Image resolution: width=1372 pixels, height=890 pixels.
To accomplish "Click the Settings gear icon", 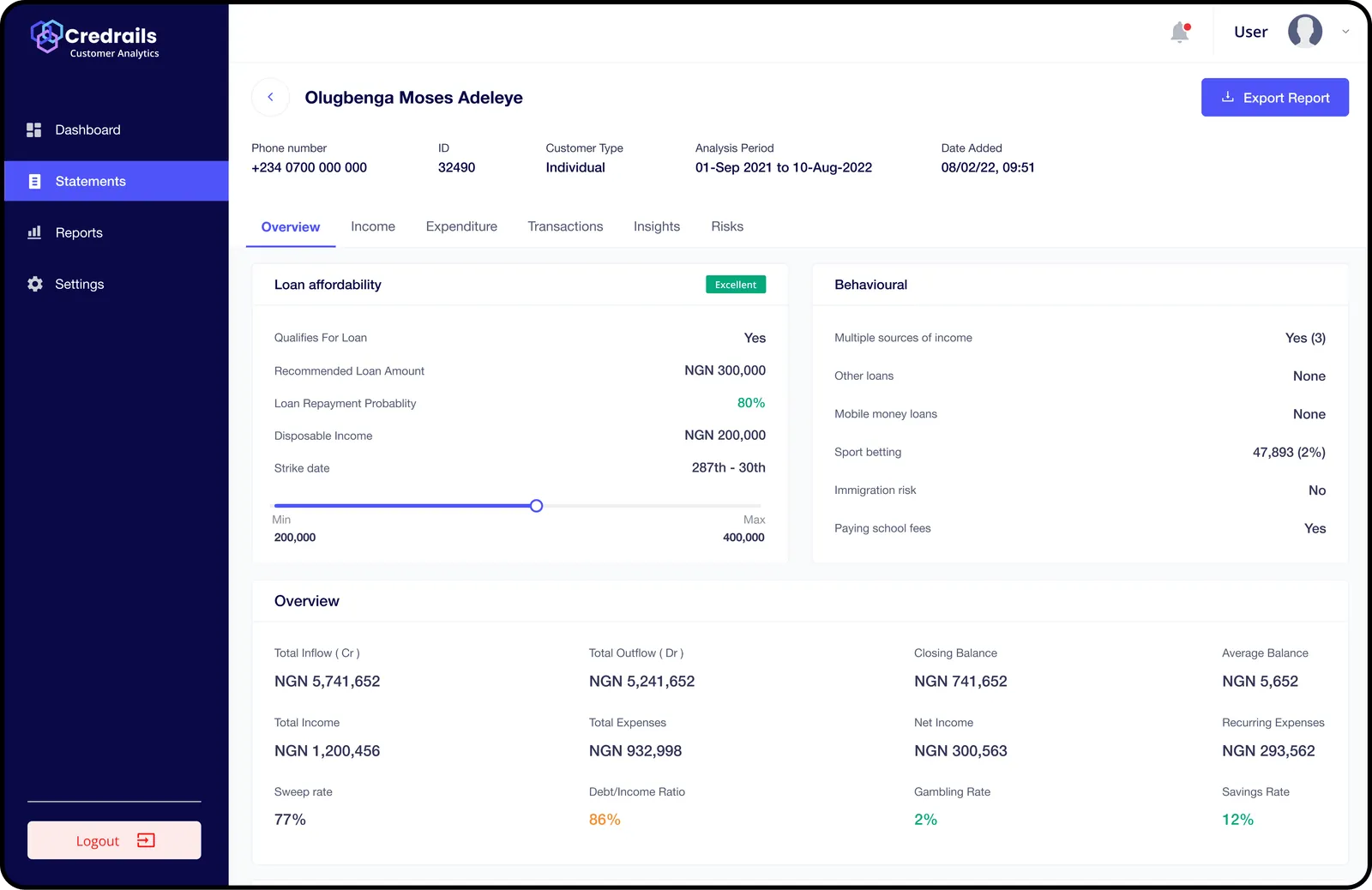I will (x=34, y=284).
